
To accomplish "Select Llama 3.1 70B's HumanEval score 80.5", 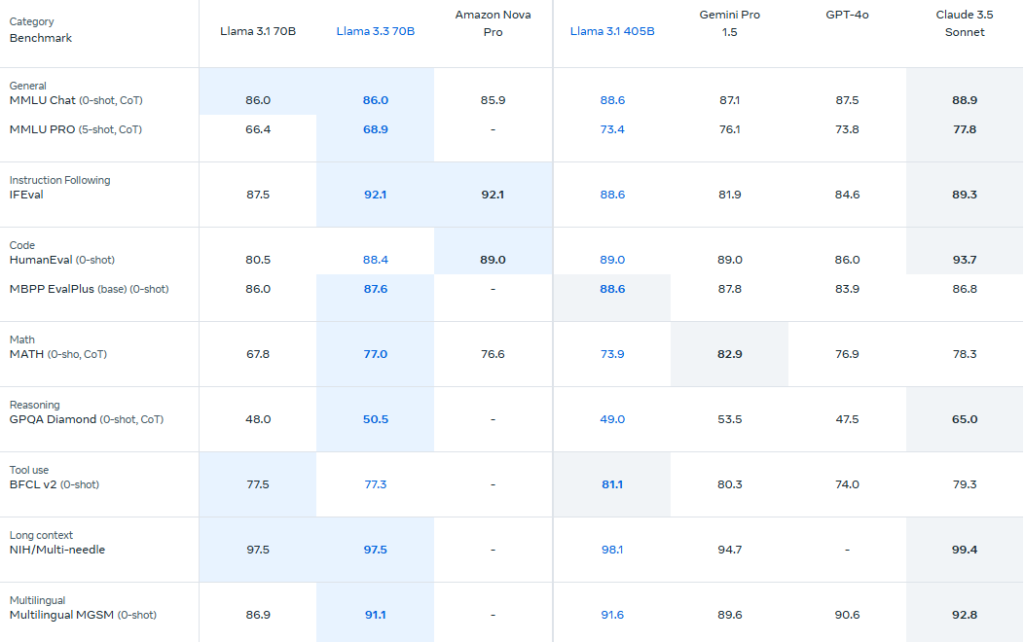I will pos(258,260).
